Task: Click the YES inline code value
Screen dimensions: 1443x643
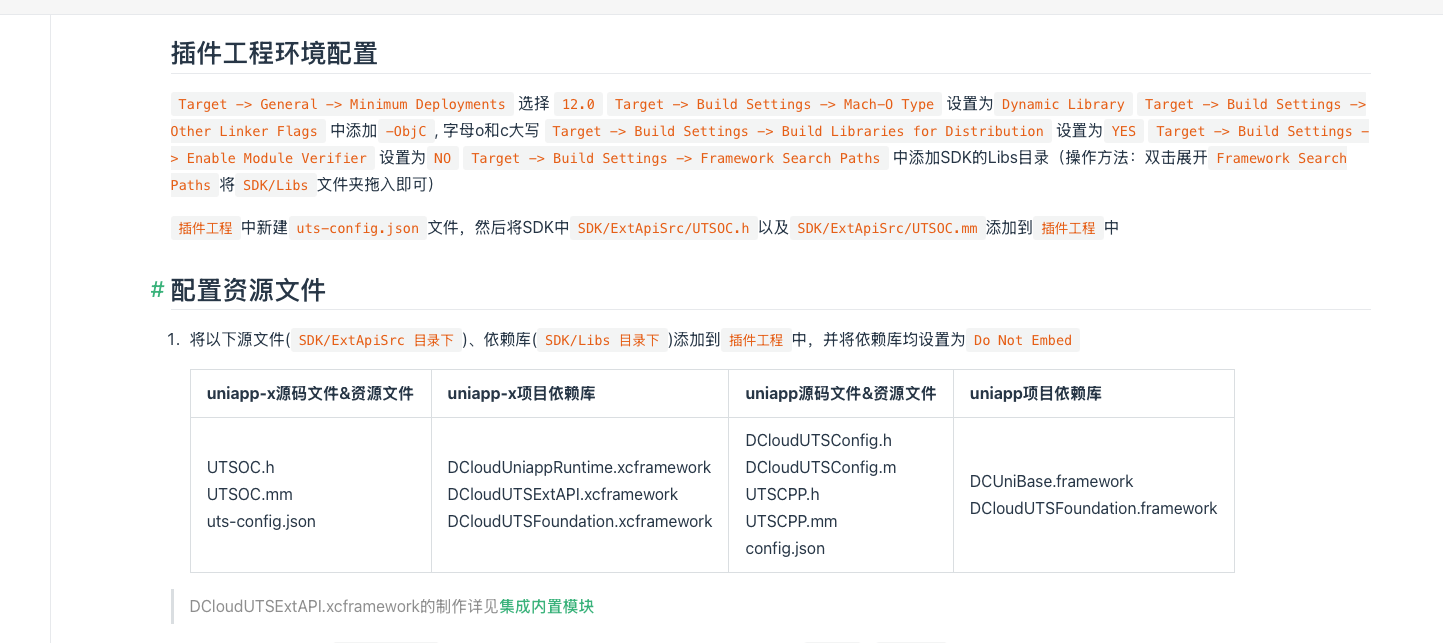Action: pyautogui.click(x=1123, y=131)
